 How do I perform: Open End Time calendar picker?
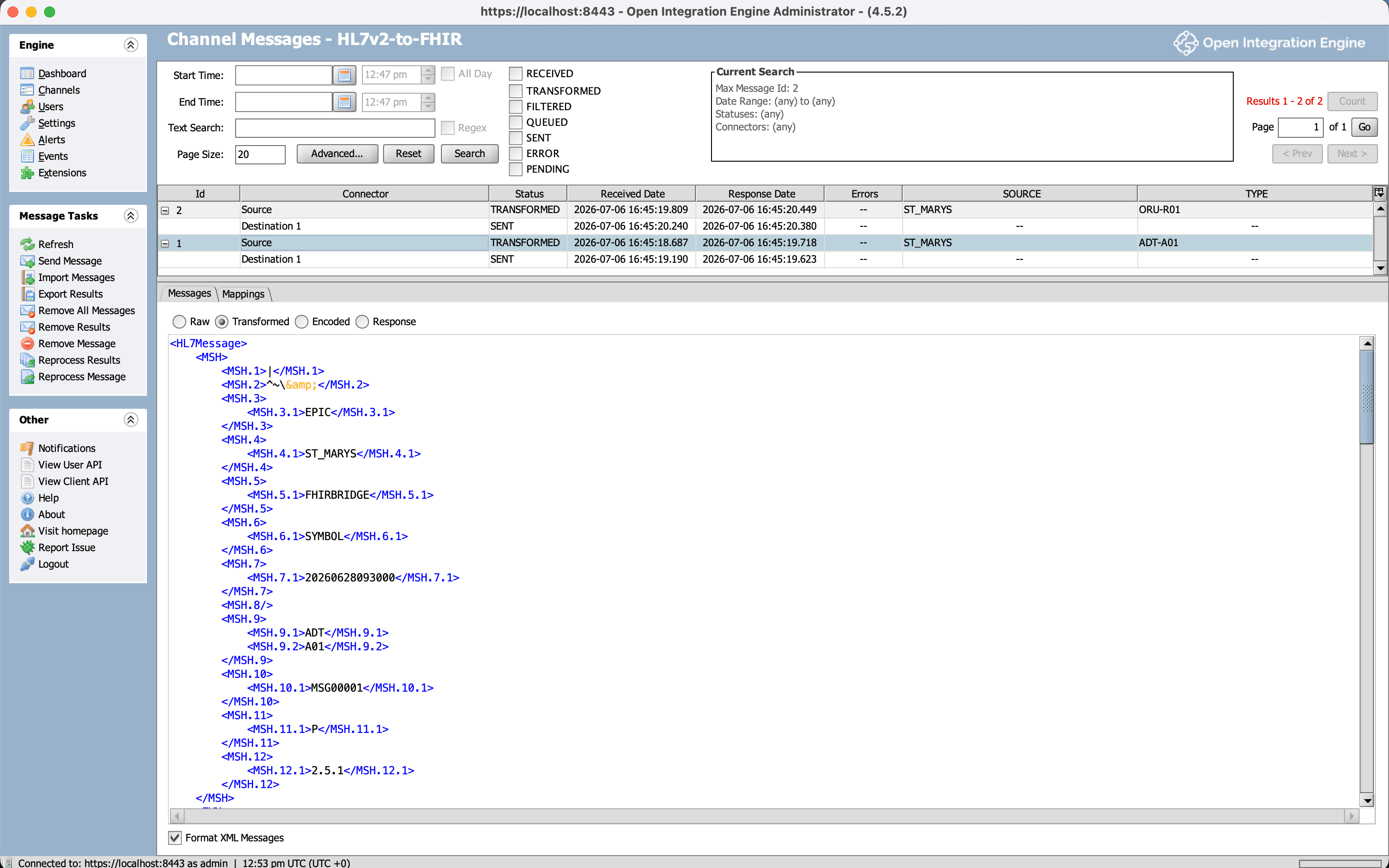pyautogui.click(x=344, y=101)
